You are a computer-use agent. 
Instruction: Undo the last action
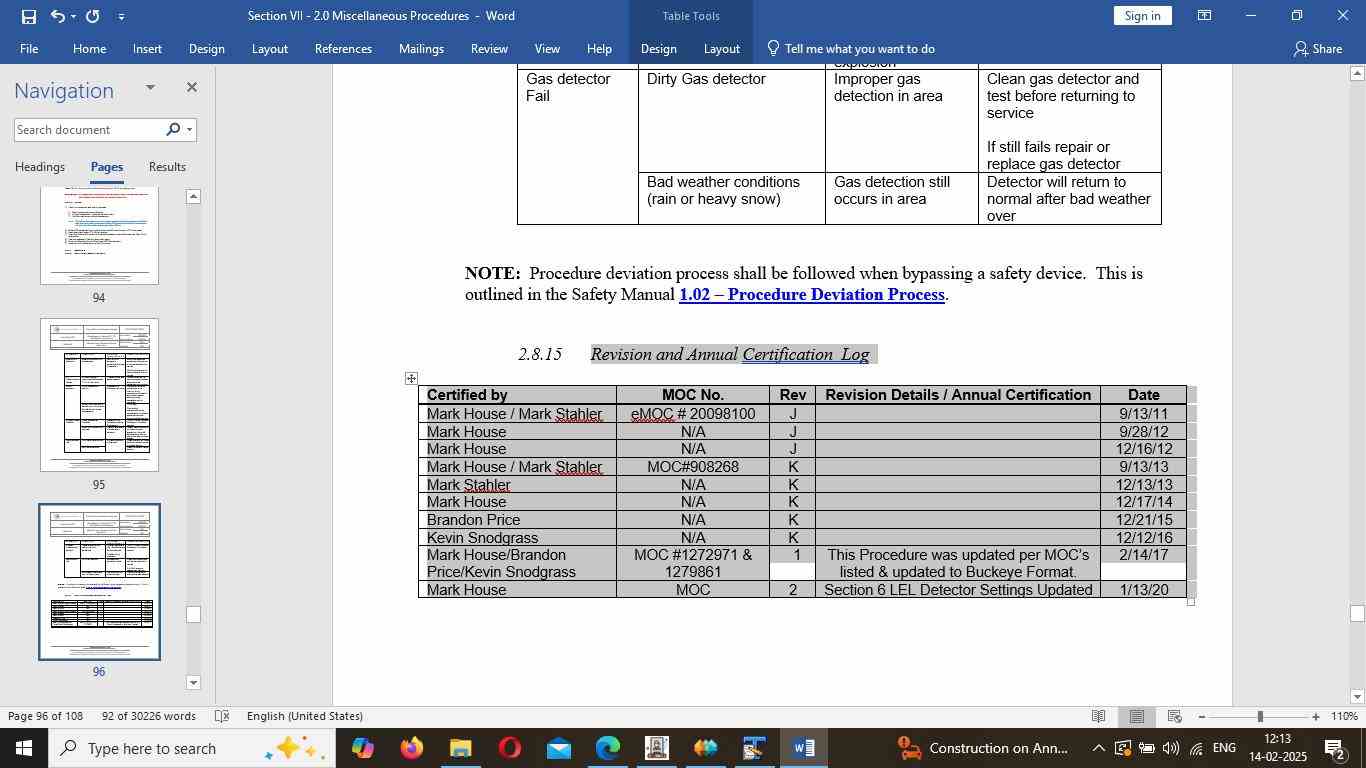[57, 16]
